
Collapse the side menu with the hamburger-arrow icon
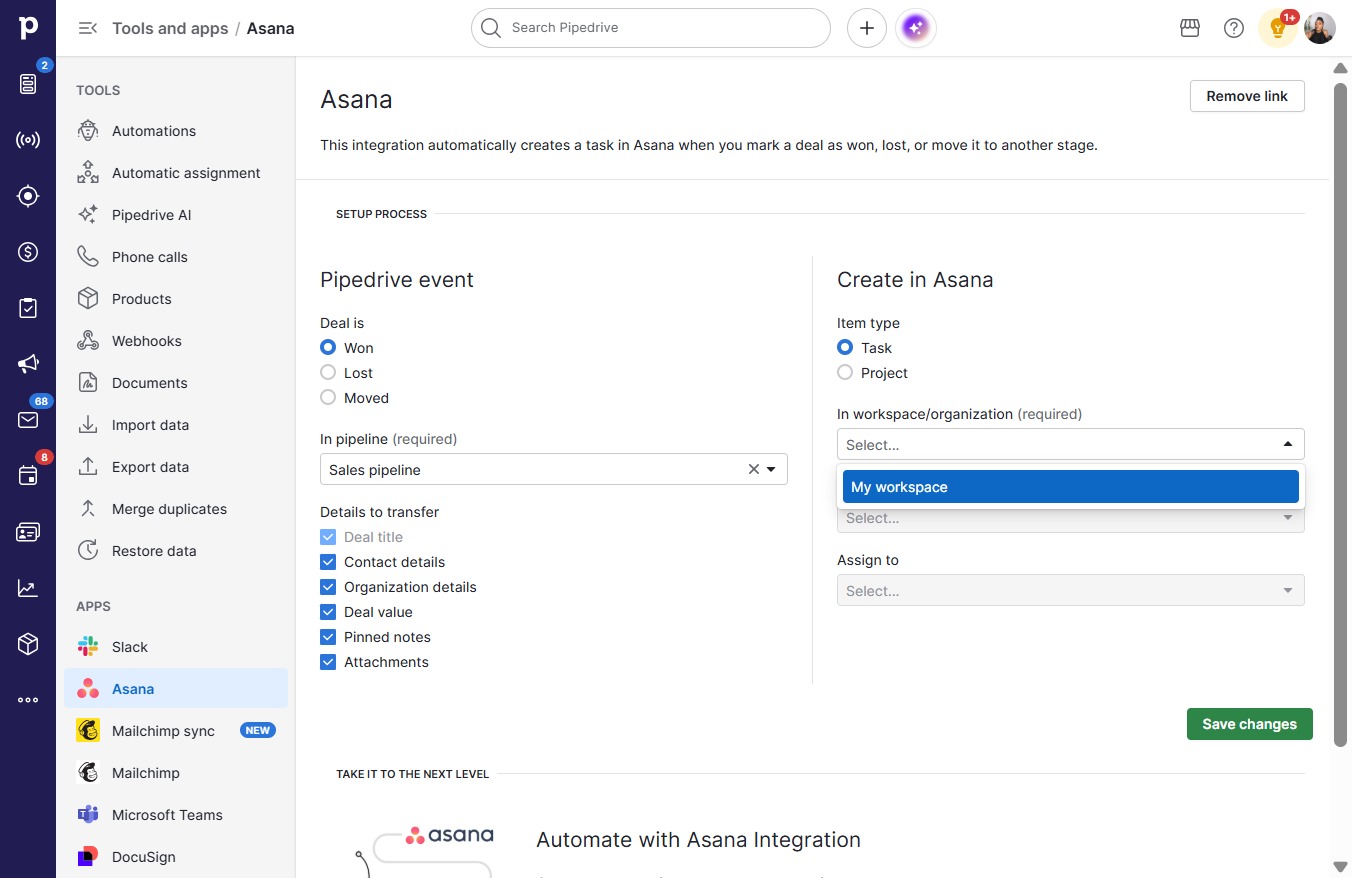[x=88, y=28]
